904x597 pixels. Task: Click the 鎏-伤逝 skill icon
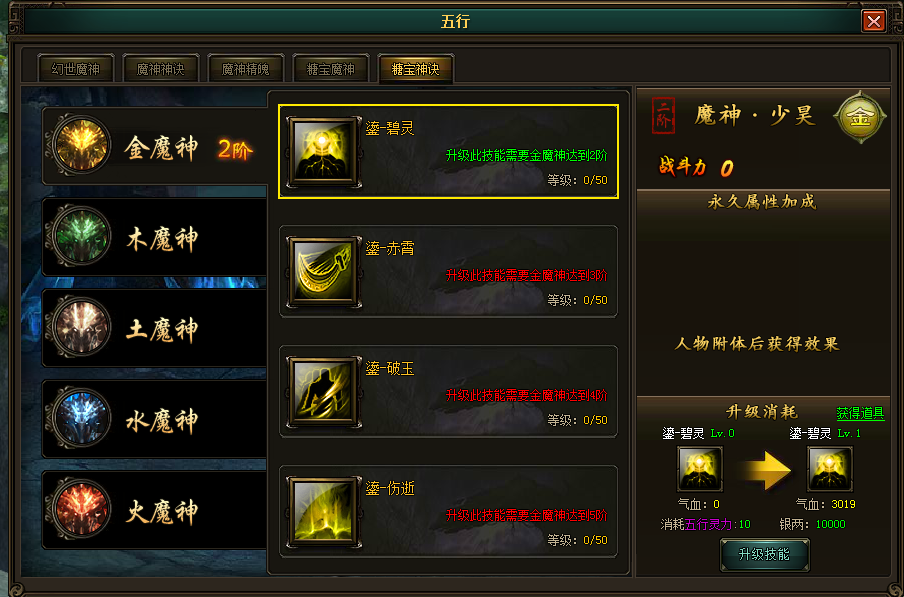[323, 511]
